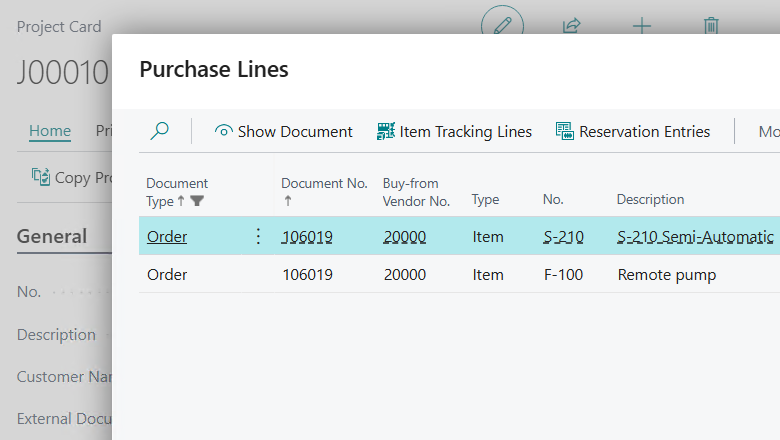The image size is (780, 440).
Task: Open document 106019 in the highlighted row
Action: 307,237
